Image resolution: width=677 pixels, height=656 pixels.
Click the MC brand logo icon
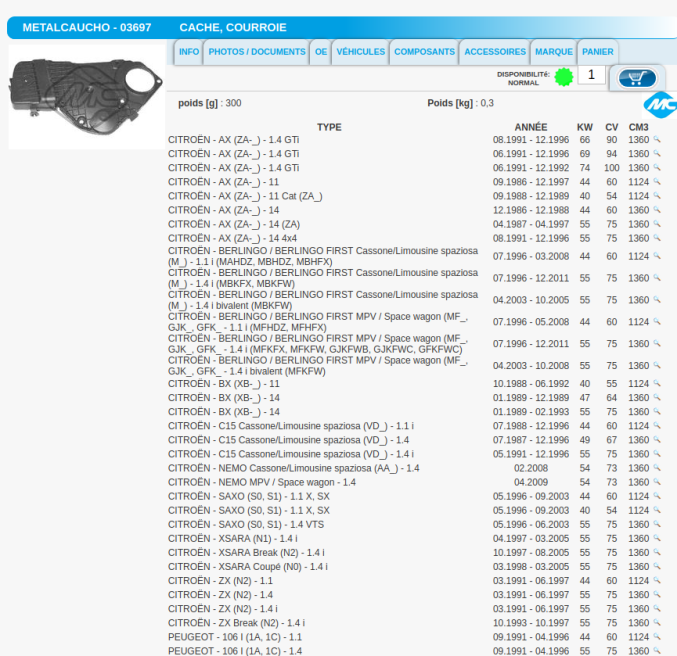(659, 104)
